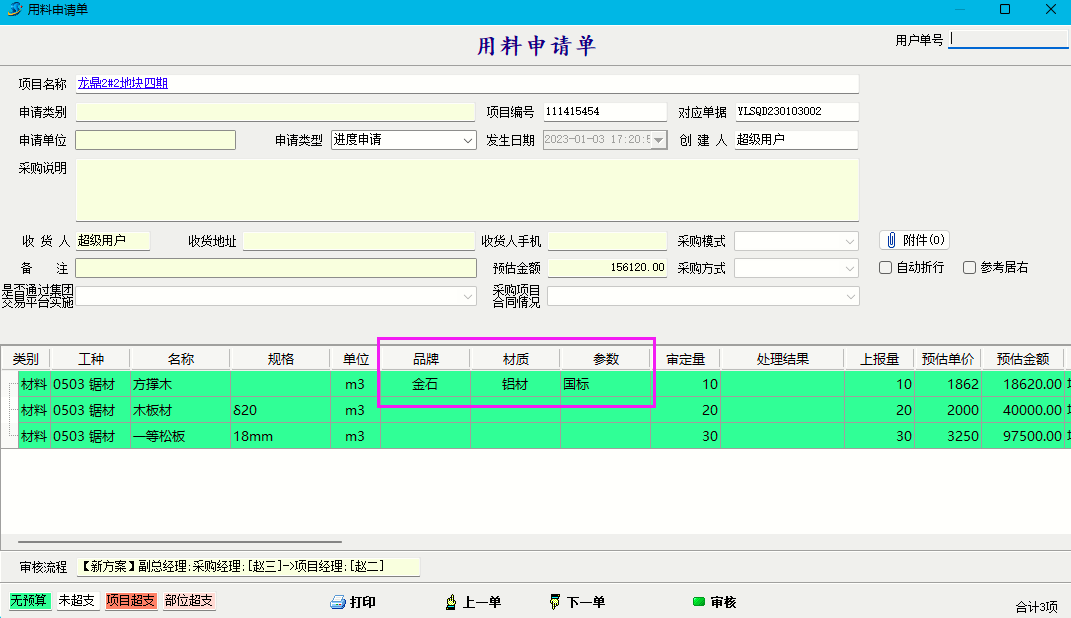Image resolution: width=1071 pixels, height=618 pixels.
Task: Open the 采购模式 dropdown list
Action: point(850,241)
